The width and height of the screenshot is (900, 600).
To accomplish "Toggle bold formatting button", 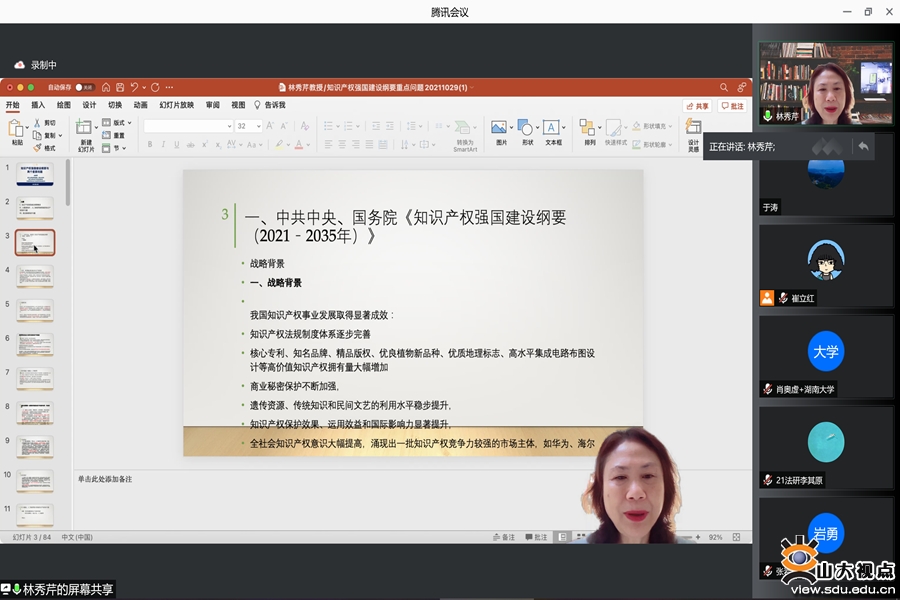I will click(150, 145).
